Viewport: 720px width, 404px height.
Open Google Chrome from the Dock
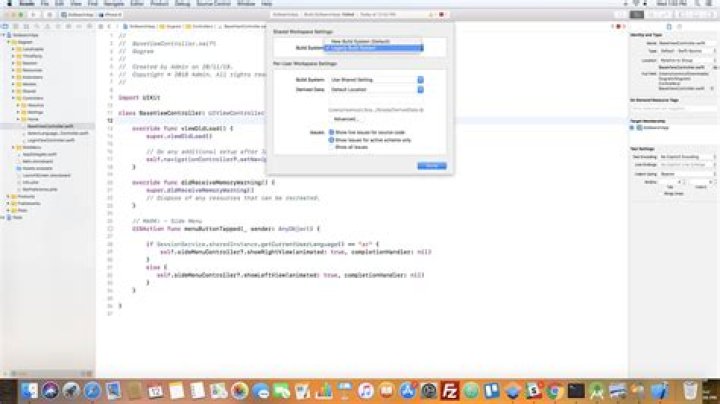click(555, 391)
